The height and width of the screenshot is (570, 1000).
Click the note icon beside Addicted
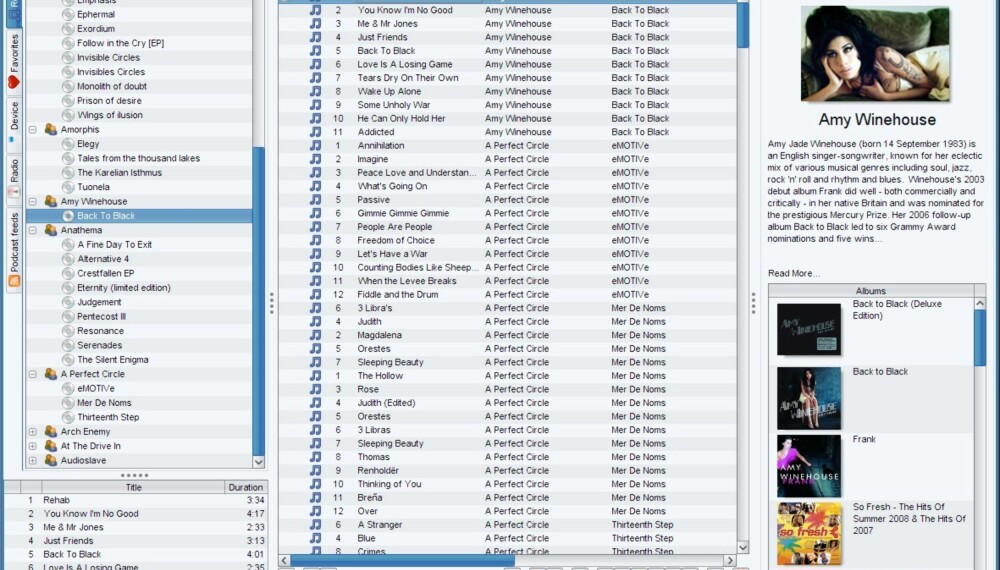click(316, 132)
